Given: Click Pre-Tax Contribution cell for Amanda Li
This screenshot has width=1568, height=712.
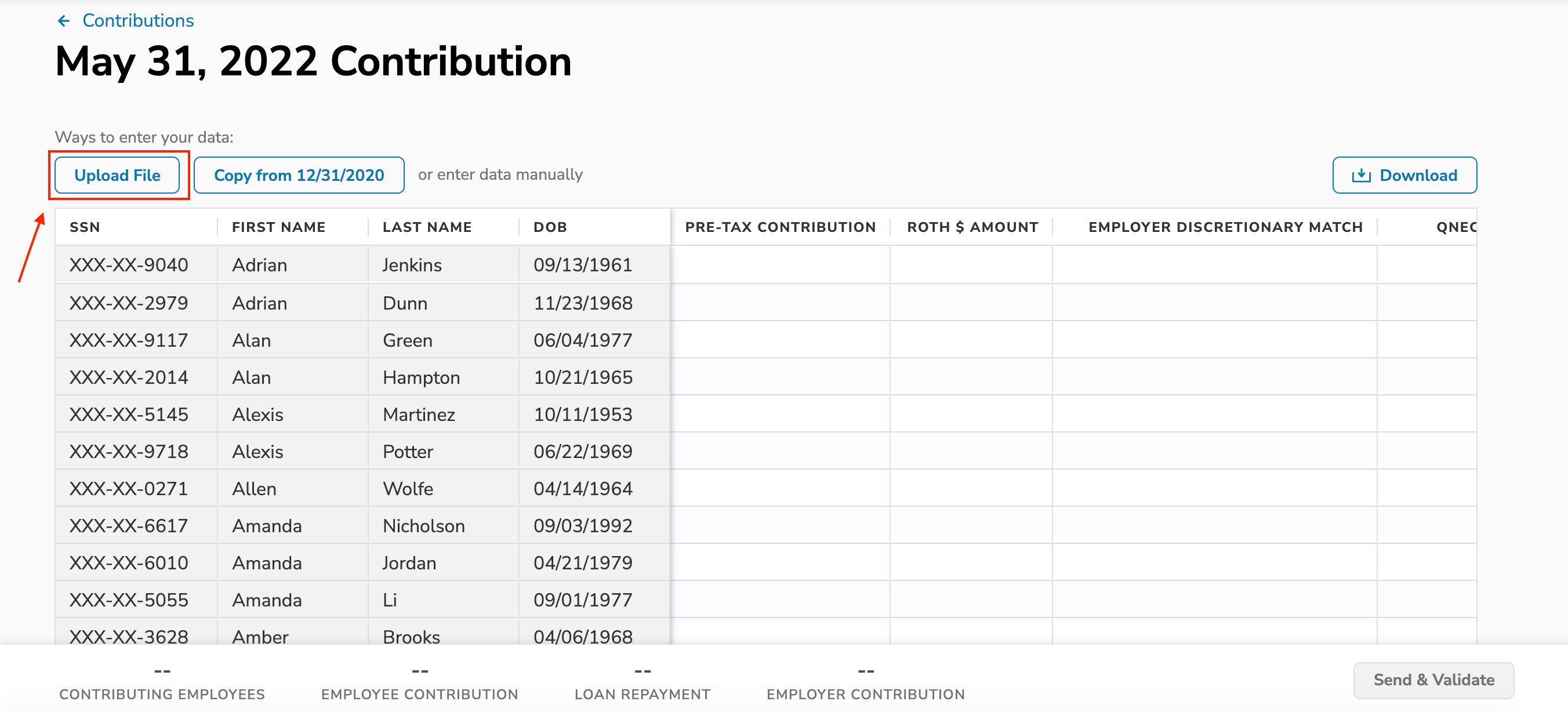Looking at the screenshot, I should tap(781, 600).
